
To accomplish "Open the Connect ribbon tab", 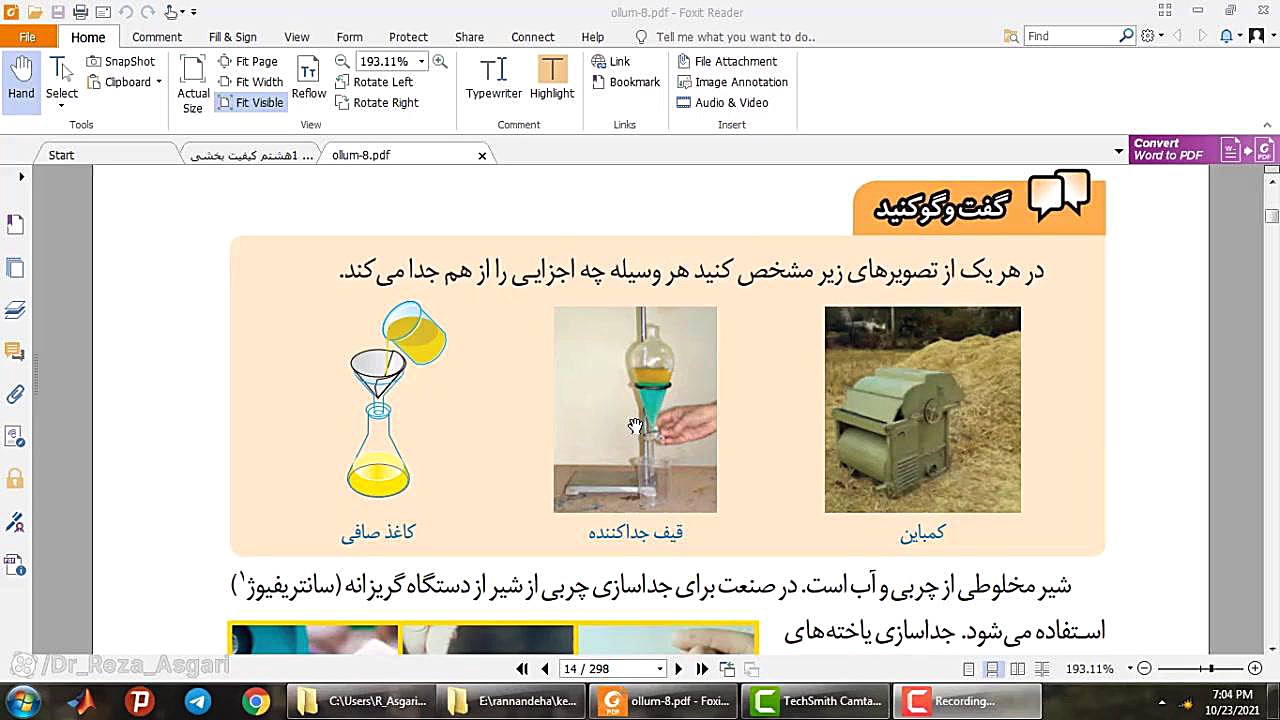I will [x=533, y=37].
